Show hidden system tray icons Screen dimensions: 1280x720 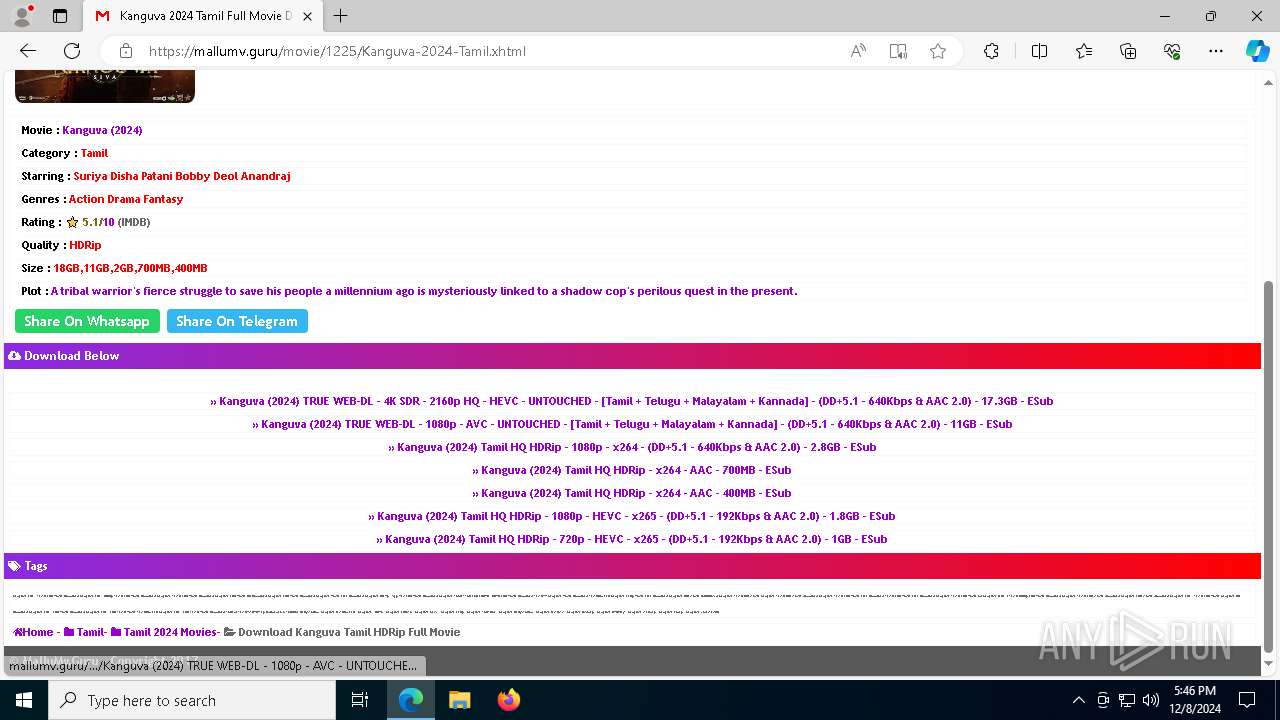tap(1078, 700)
